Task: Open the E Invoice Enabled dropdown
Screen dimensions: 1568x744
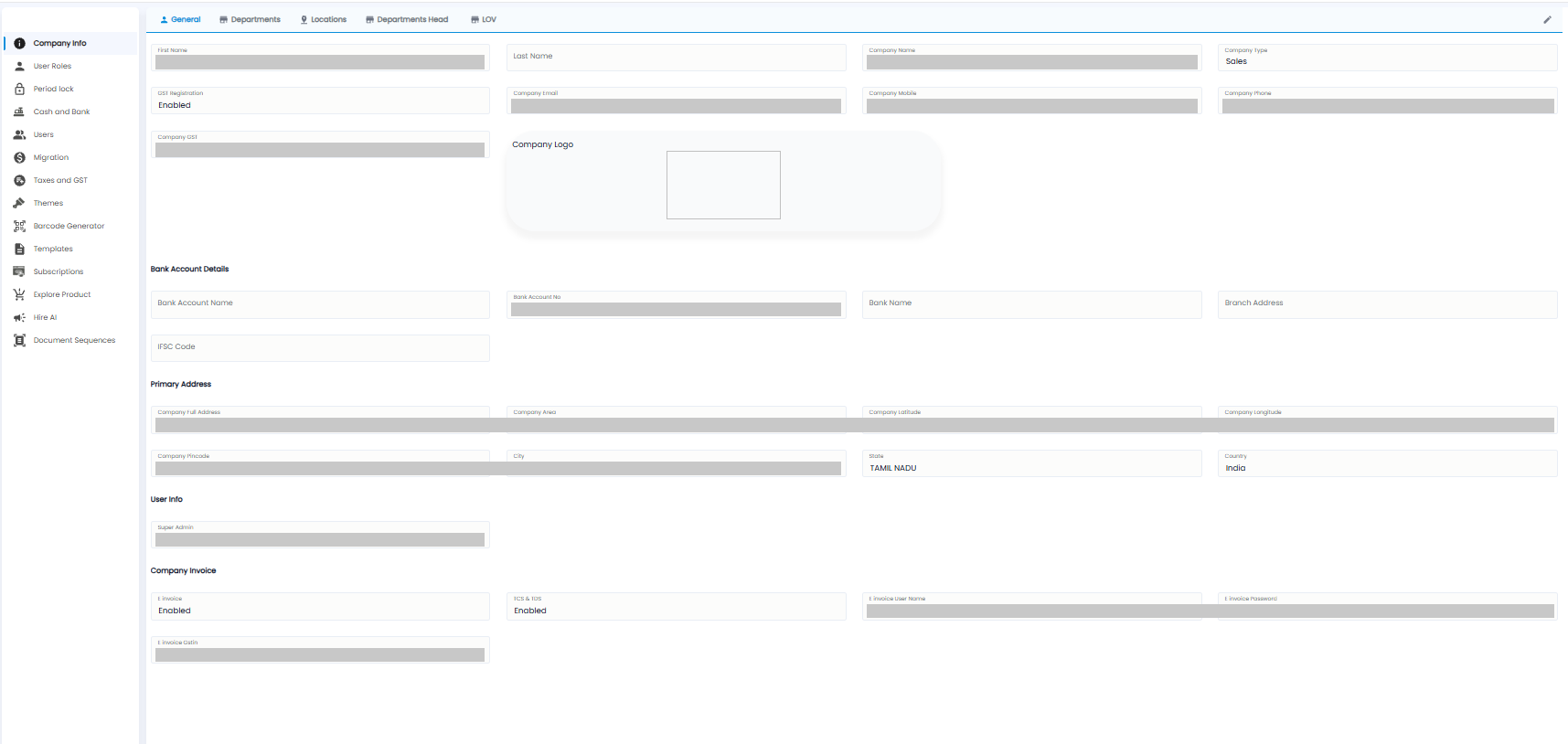Action: click(x=320, y=606)
